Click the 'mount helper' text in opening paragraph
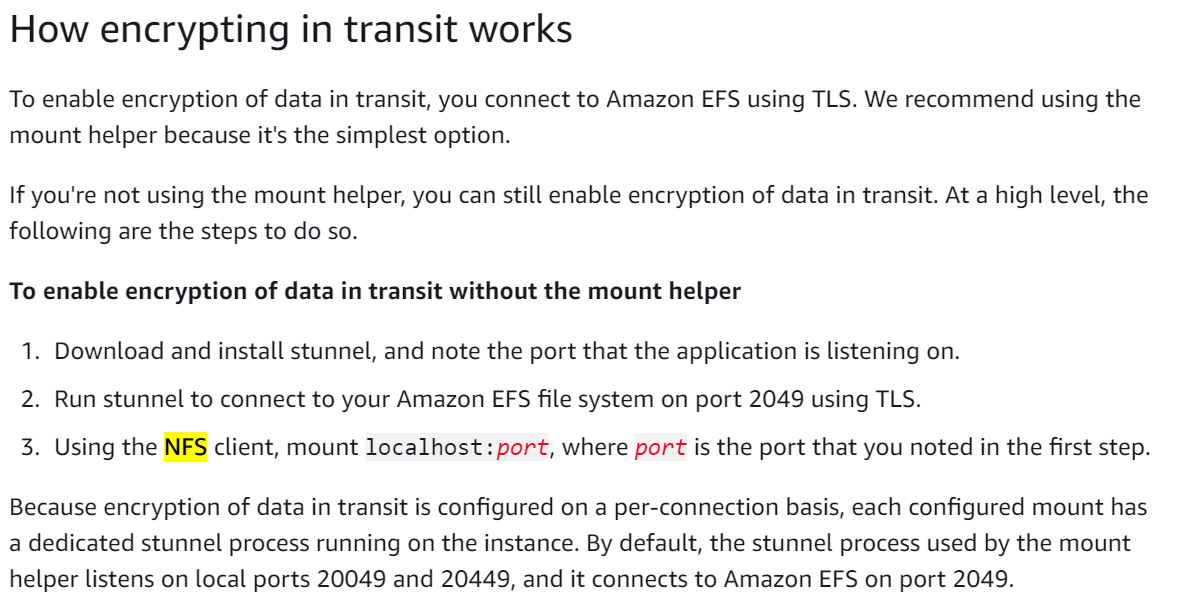The width and height of the screenshot is (1179, 603). [83, 135]
